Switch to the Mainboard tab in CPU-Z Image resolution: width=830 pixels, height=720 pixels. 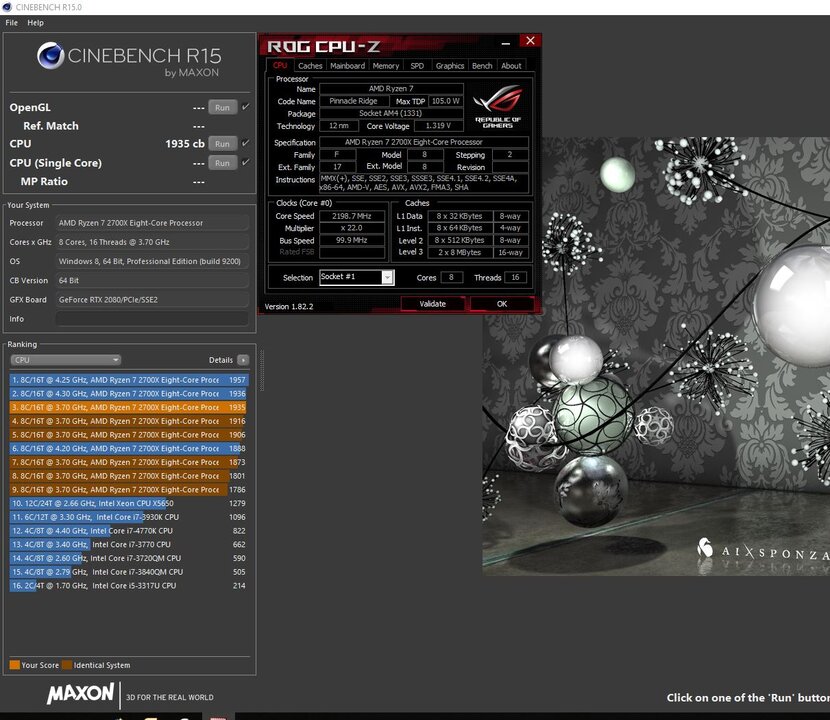pyautogui.click(x=347, y=66)
